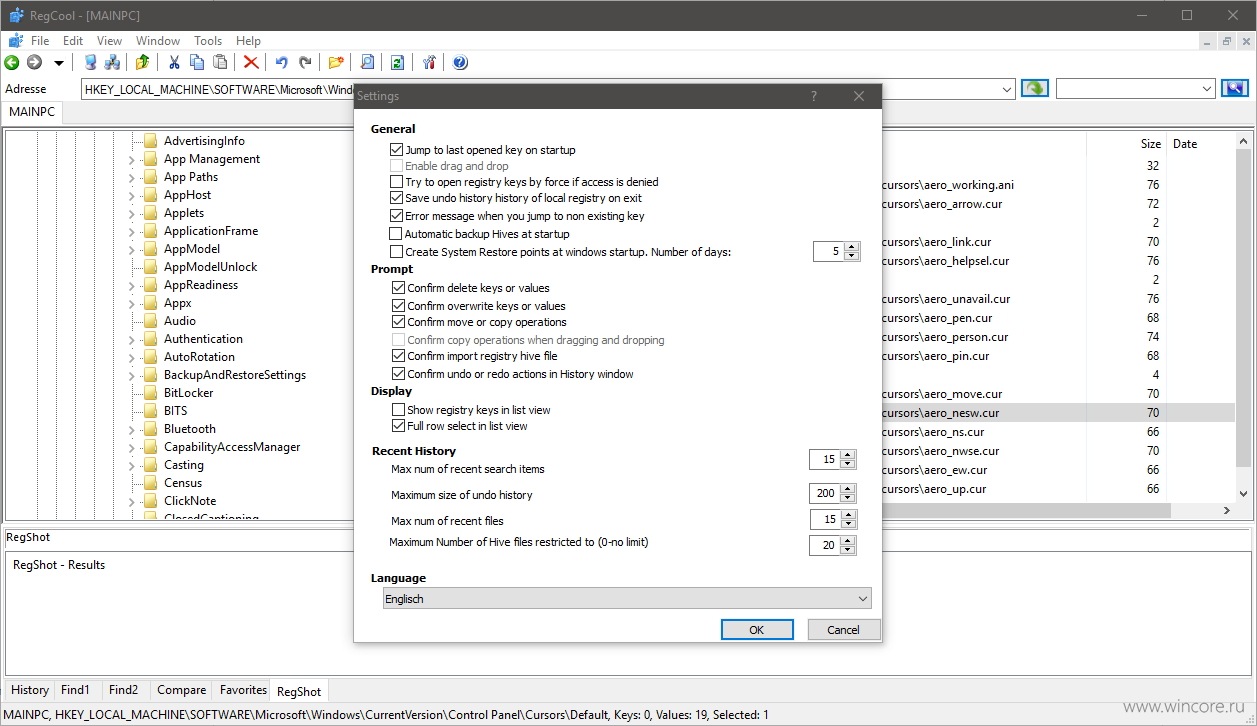Toggle Confirm import registry hive file
The width and height of the screenshot is (1257, 726).
coord(399,356)
